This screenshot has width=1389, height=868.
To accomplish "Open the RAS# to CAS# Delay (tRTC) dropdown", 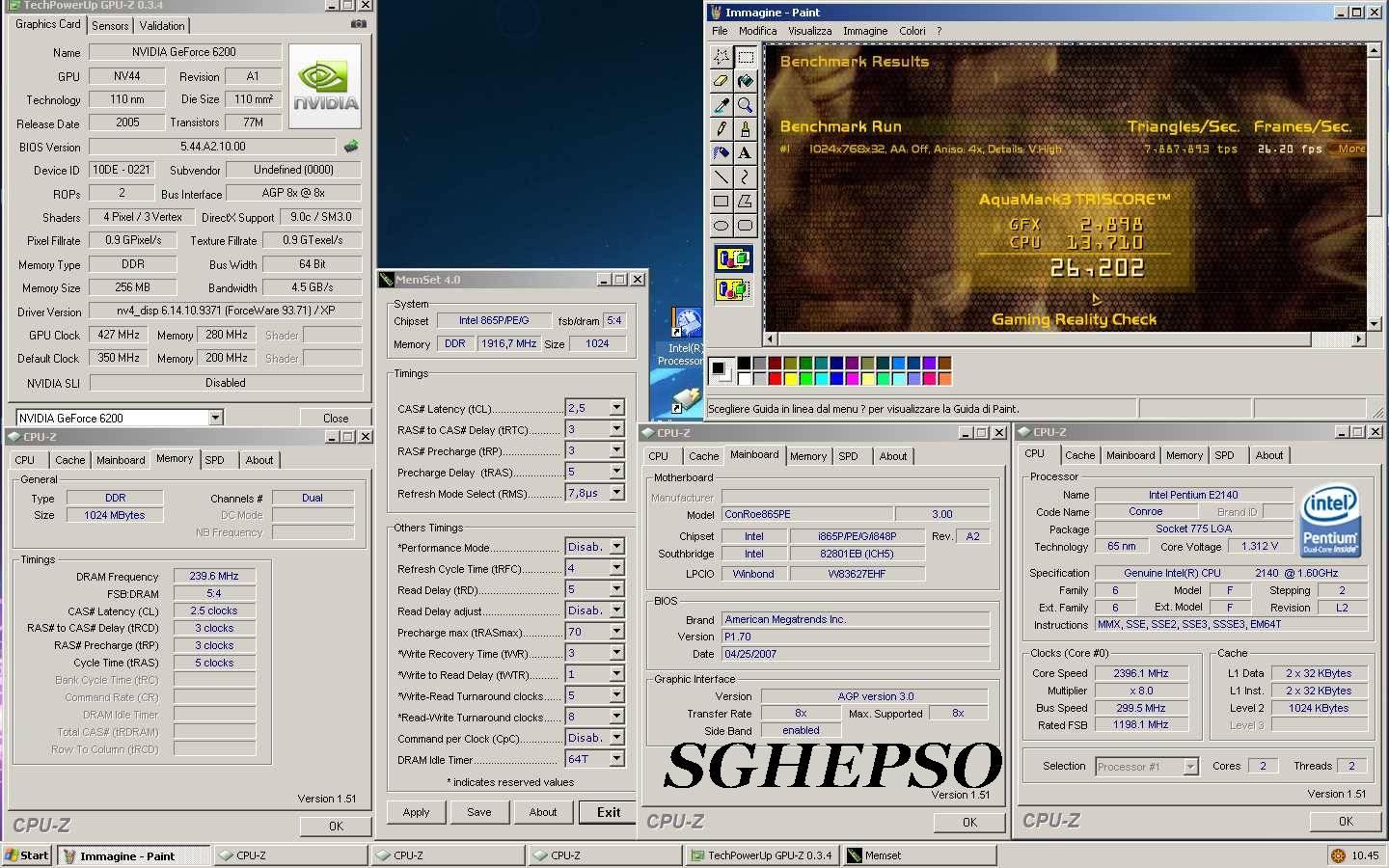I will tap(616, 429).
